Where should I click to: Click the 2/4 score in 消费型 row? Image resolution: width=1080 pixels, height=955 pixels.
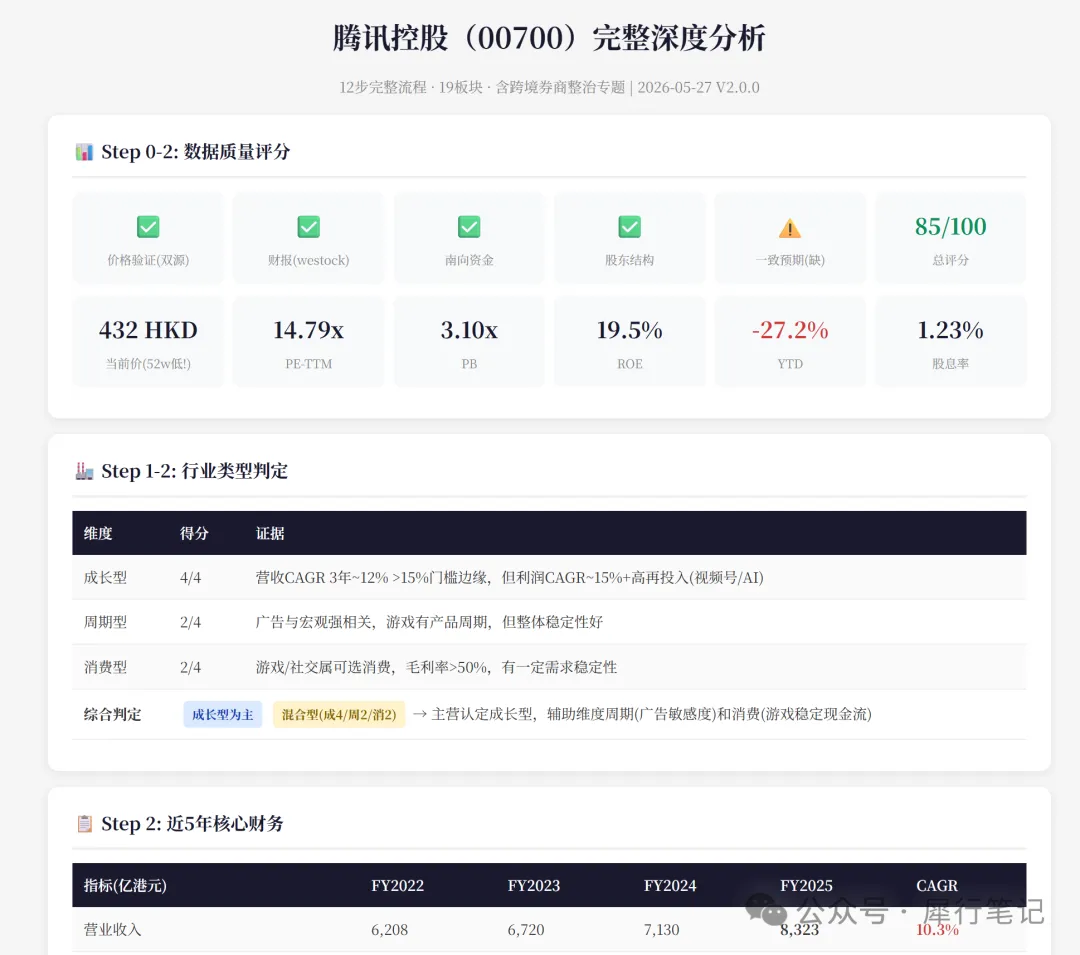(191, 667)
